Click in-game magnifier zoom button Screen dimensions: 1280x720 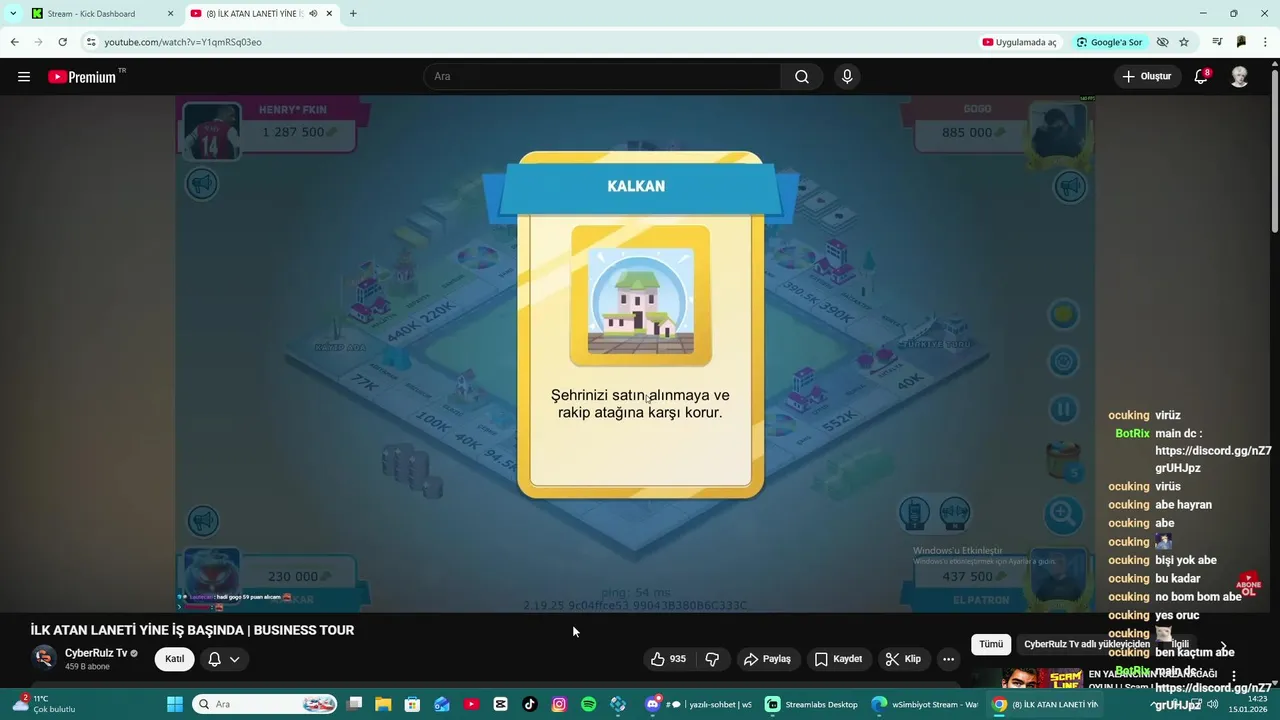tap(1063, 515)
